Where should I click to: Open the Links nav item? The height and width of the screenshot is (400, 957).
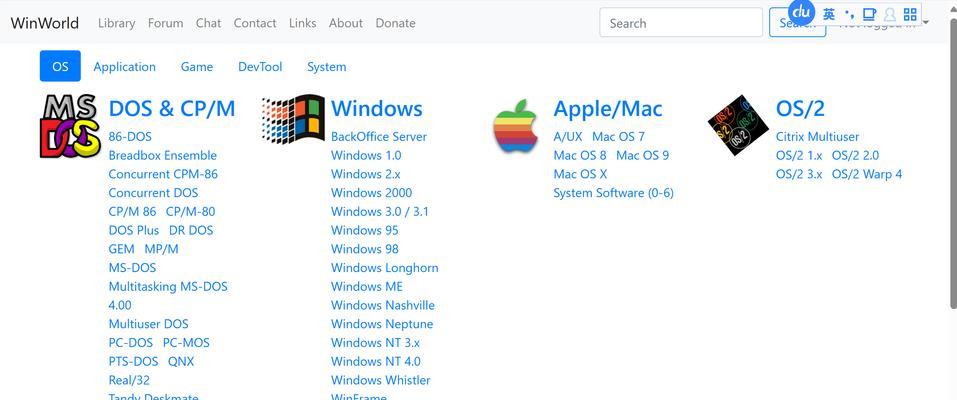click(x=303, y=23)
